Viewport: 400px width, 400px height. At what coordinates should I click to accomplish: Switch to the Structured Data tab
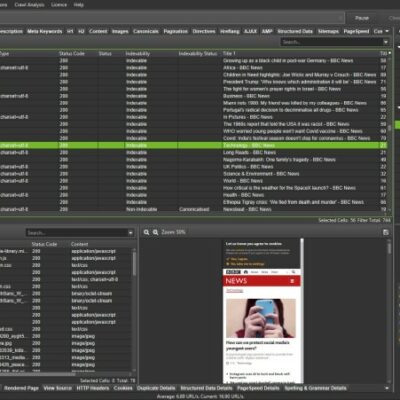click(295, 31)
